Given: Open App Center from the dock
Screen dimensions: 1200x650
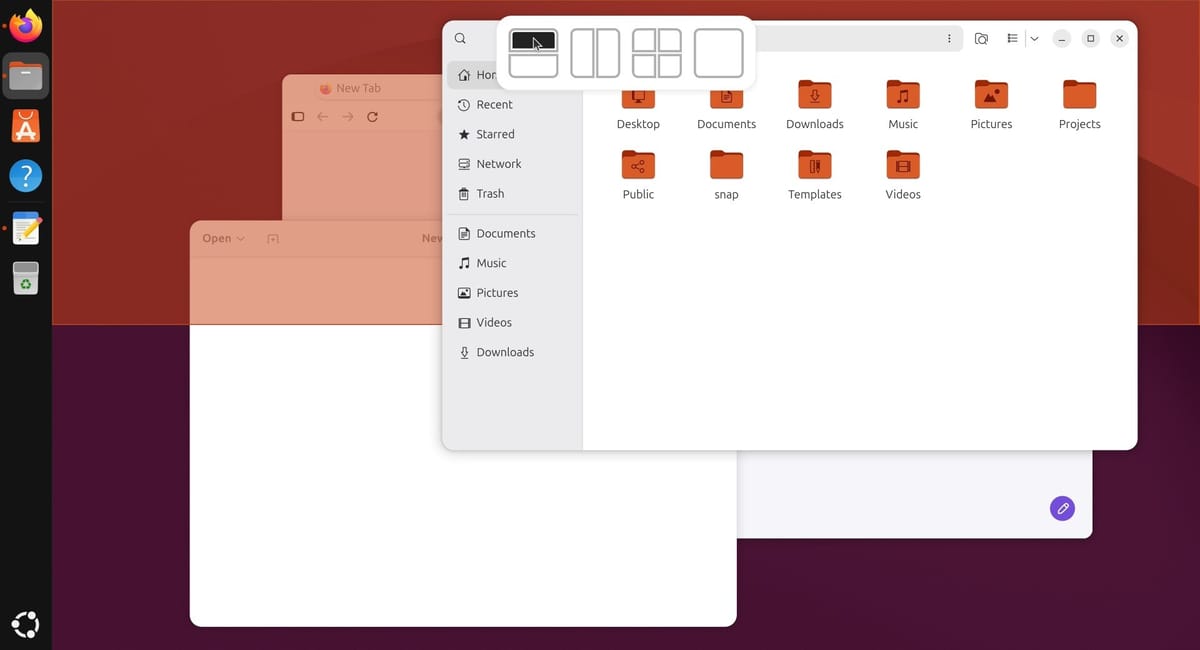Looking at the screenshot, I should 26,126.
